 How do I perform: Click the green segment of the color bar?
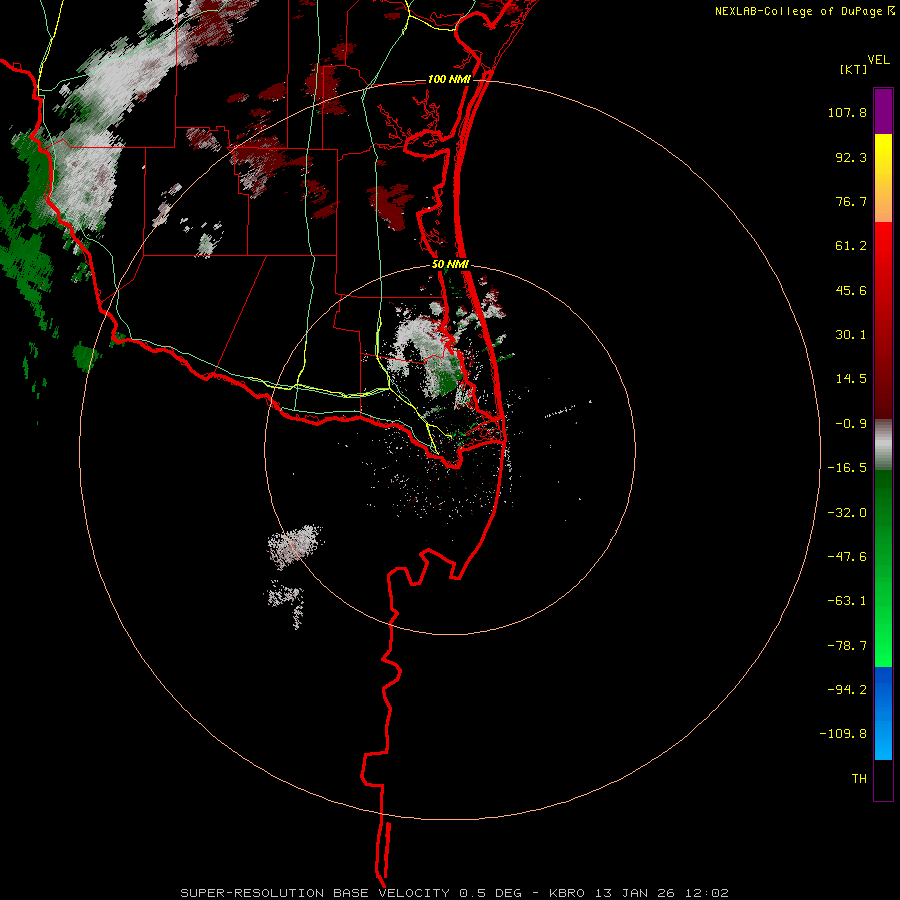[x=883, y=568]
